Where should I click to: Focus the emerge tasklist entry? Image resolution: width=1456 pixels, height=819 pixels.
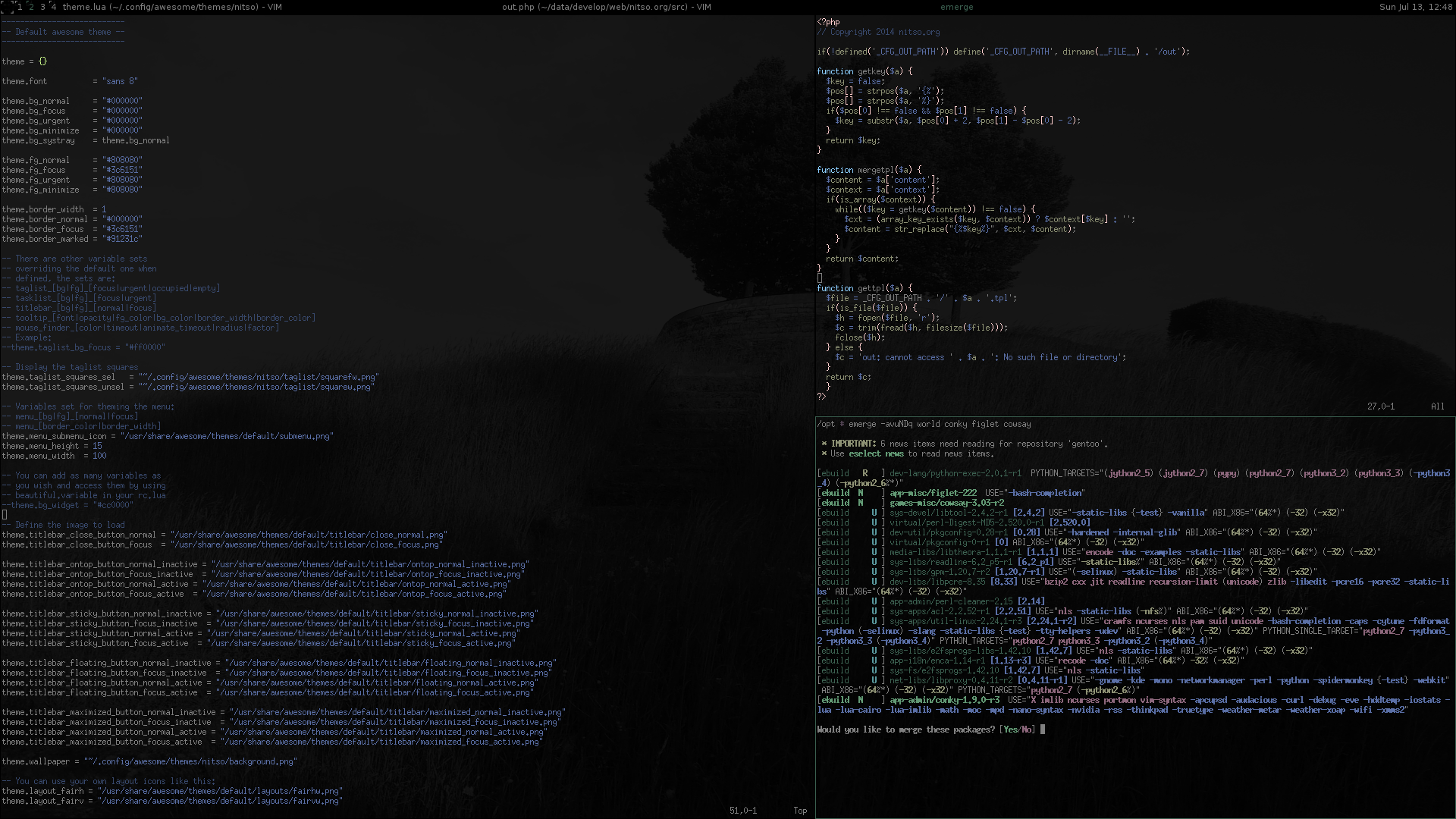(x=956, y=7)
